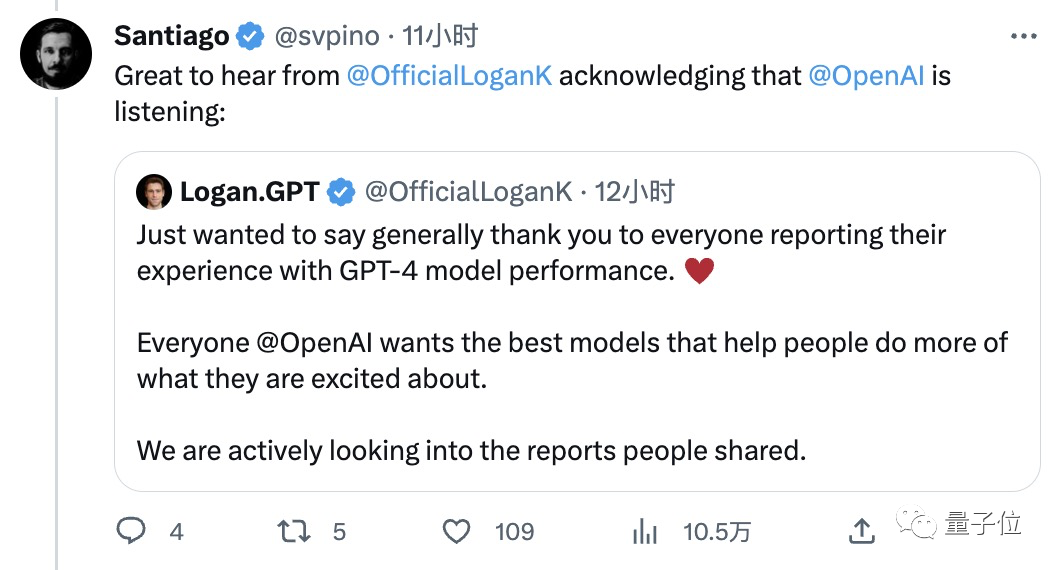Like the tweet with heart icon
Image resolution: width=1056 pixels, height=570 pixels.
(457, 530)
